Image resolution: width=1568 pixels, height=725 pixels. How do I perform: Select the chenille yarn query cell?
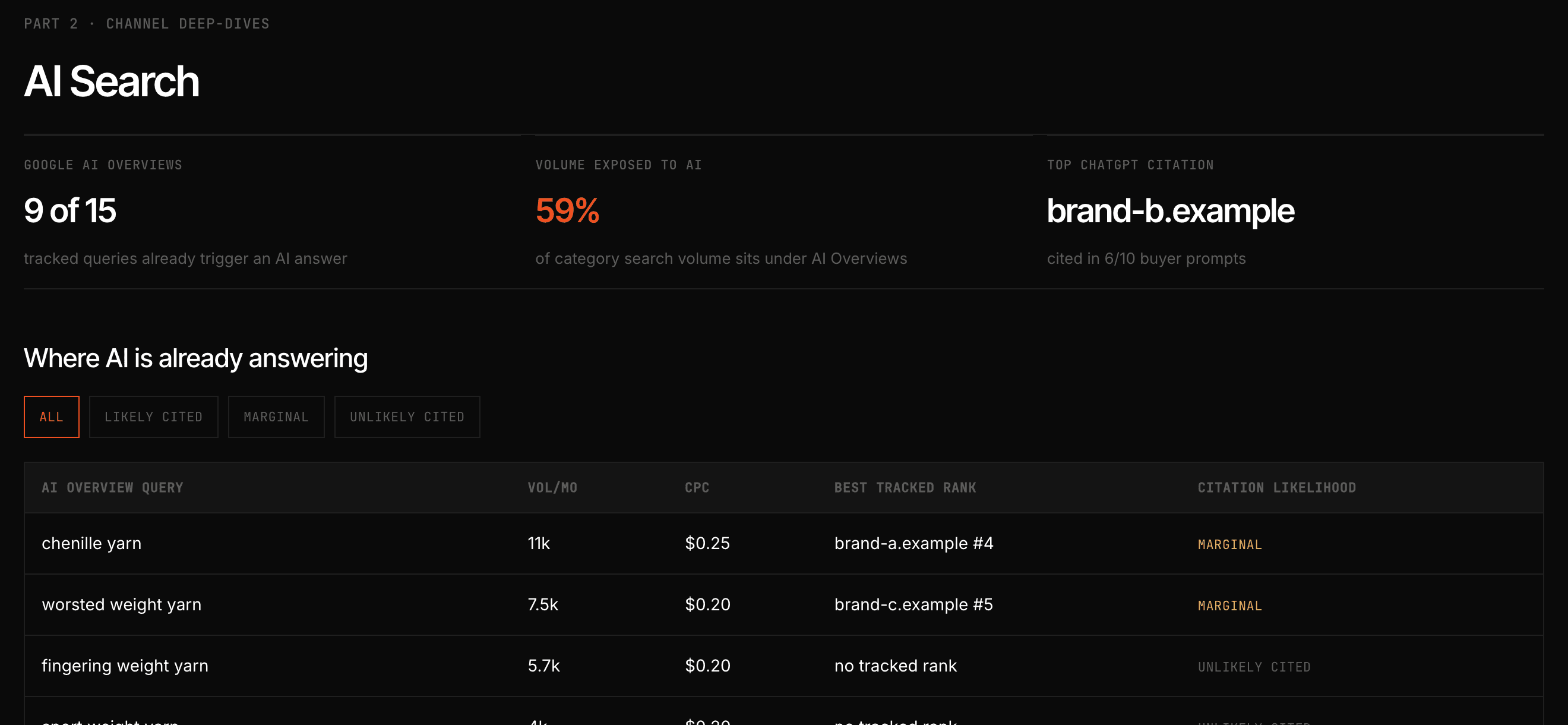(x=91, y=543)
